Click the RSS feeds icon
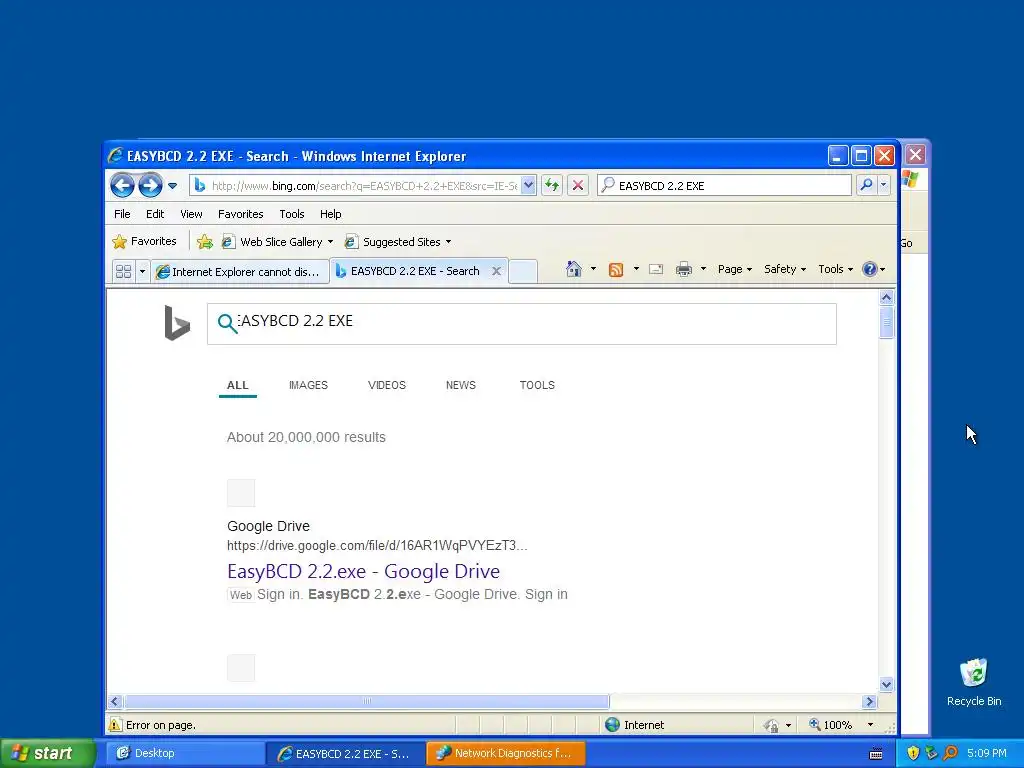This screenshot has width=1024, height=768. pyautogui.click(x=616, y=269)
